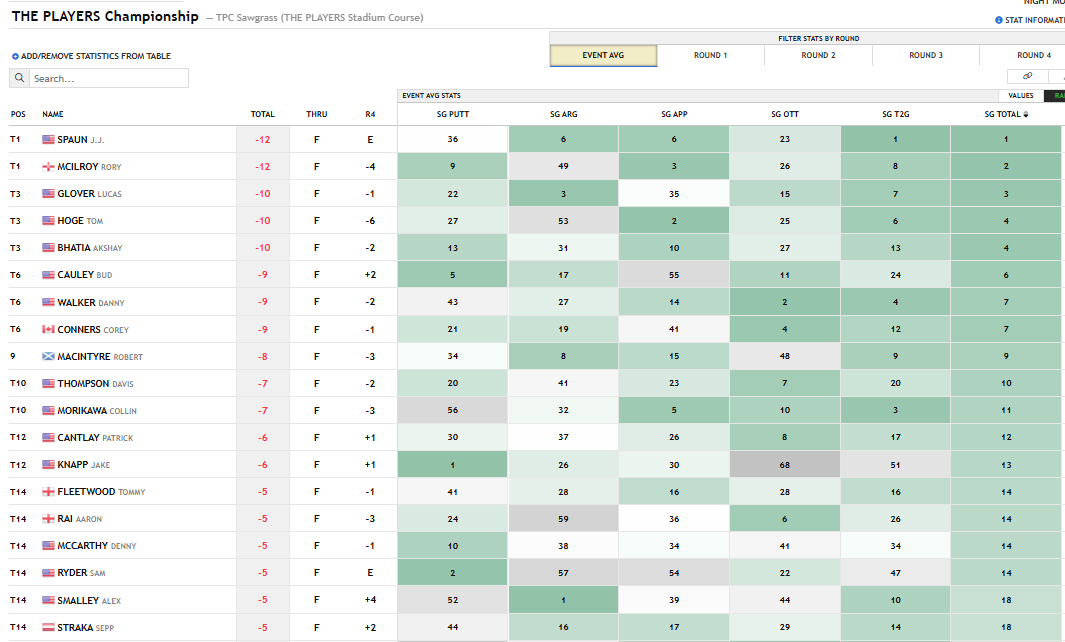
Task: Click the chain link share icon button
Action: (1027, 76)
